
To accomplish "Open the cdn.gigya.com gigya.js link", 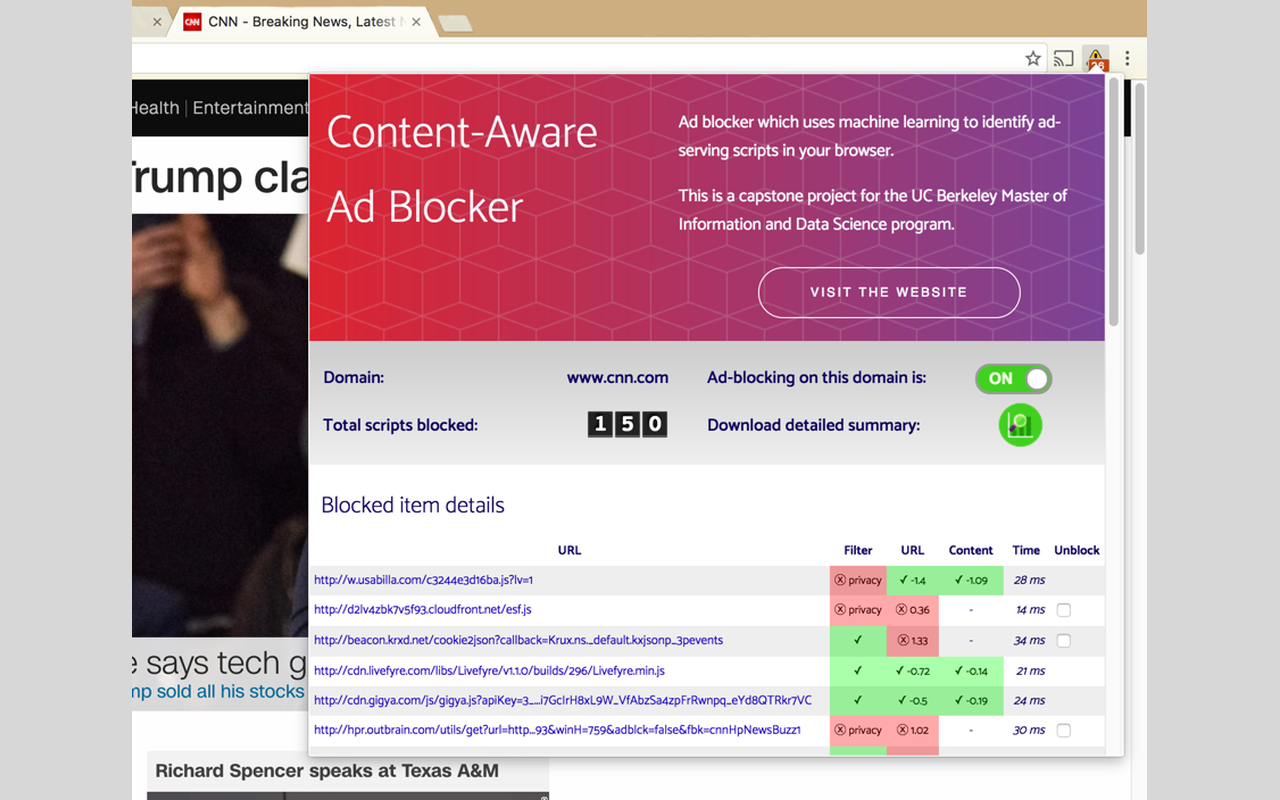I will pyautogui.click(x=563, y=700).
